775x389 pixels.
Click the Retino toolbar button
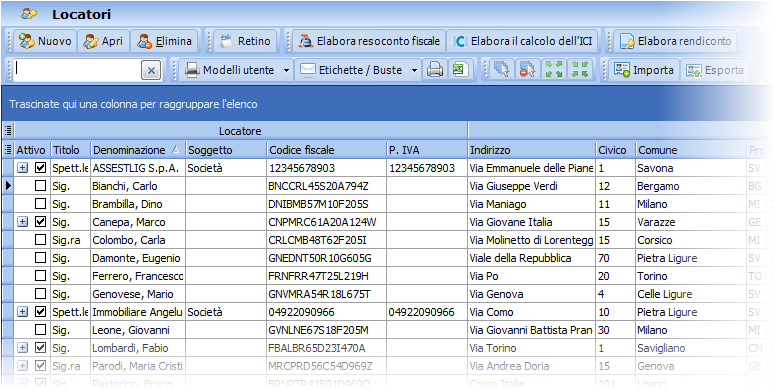pyautogui.click(x=246, y=41)
